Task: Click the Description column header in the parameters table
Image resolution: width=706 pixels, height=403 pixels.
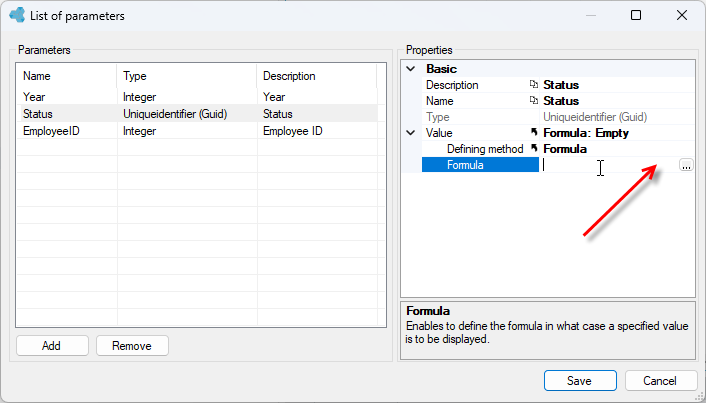Action: coord(317,76)
